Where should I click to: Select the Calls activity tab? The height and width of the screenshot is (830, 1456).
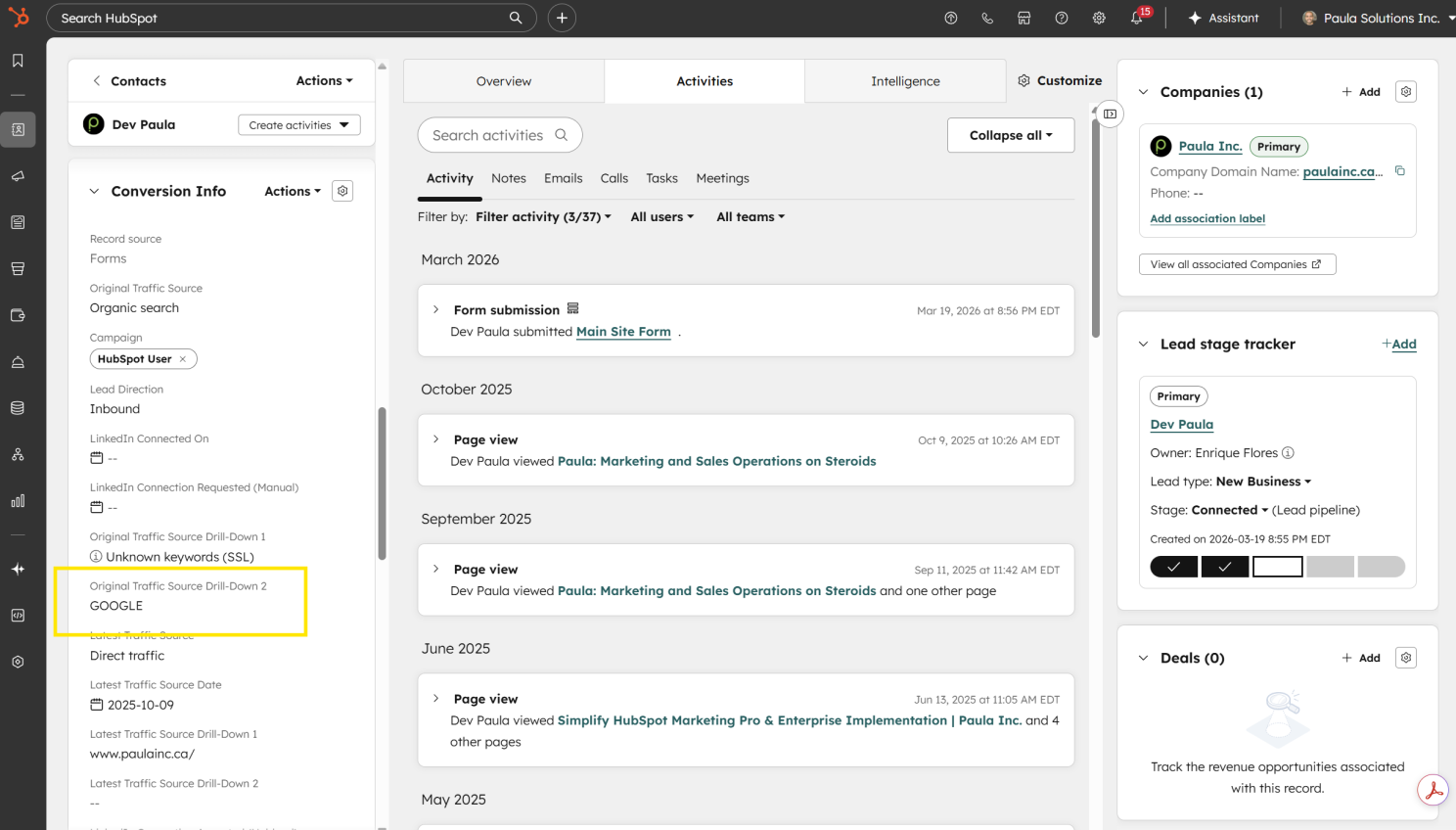pyautogui.click(x=614, y=178)
